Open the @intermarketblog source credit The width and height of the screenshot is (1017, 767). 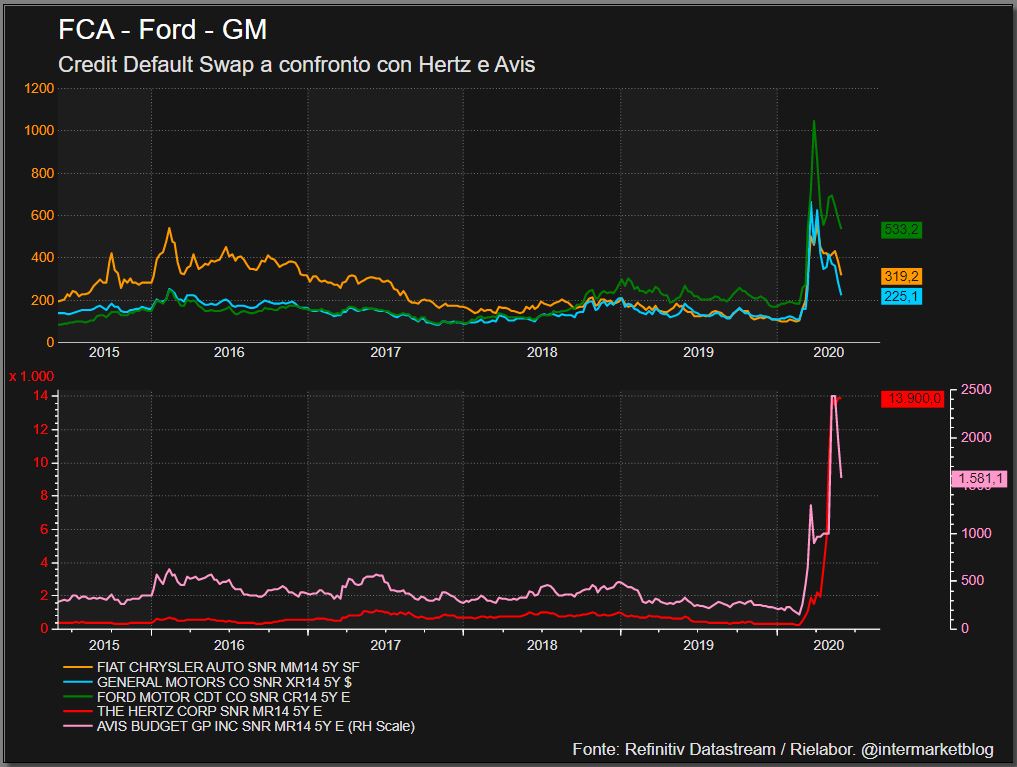click(x=927, y=749)
